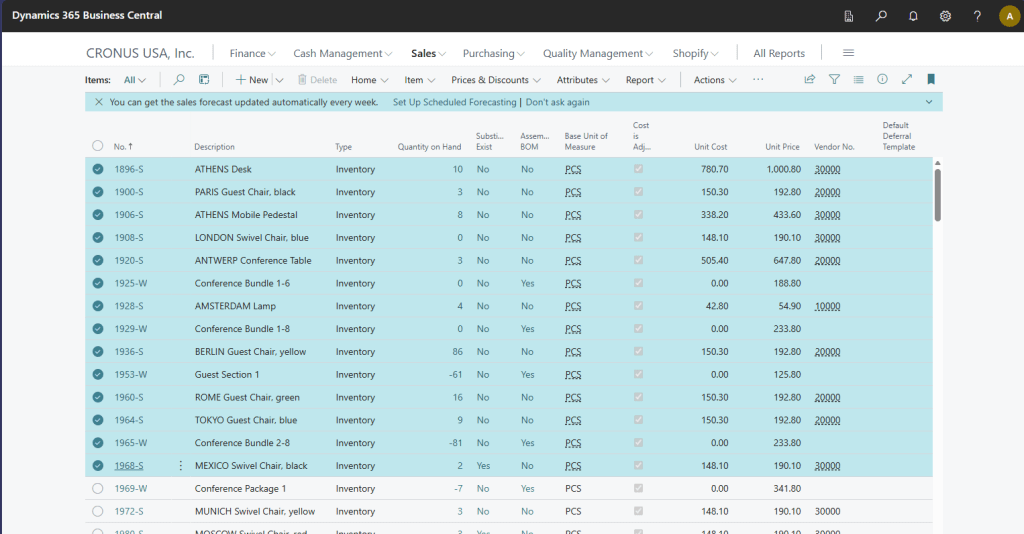Click the help question mark icon
Viewport: 1024px width, 534px height.
[x=977, y=16]
